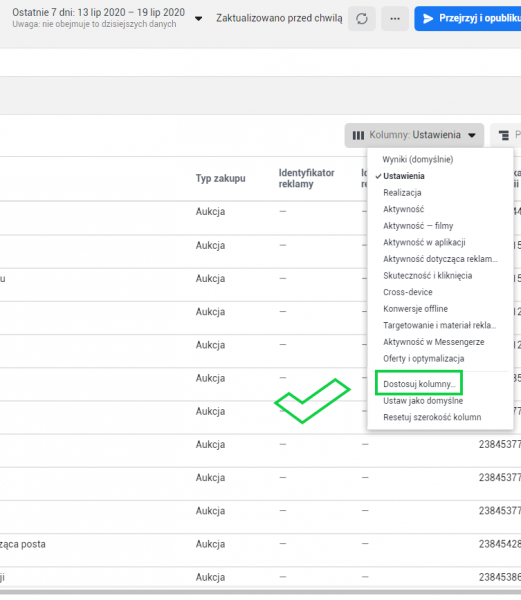Click the horizontal scrollbar at table bottom

pos(260,592)
